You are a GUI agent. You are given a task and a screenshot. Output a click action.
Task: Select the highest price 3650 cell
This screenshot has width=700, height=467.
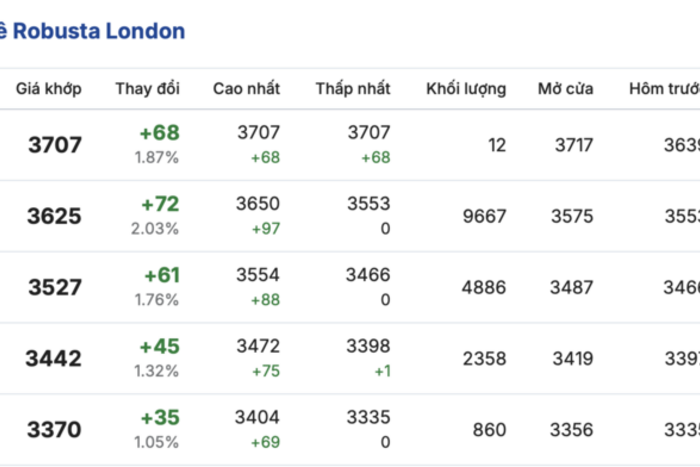258,204
